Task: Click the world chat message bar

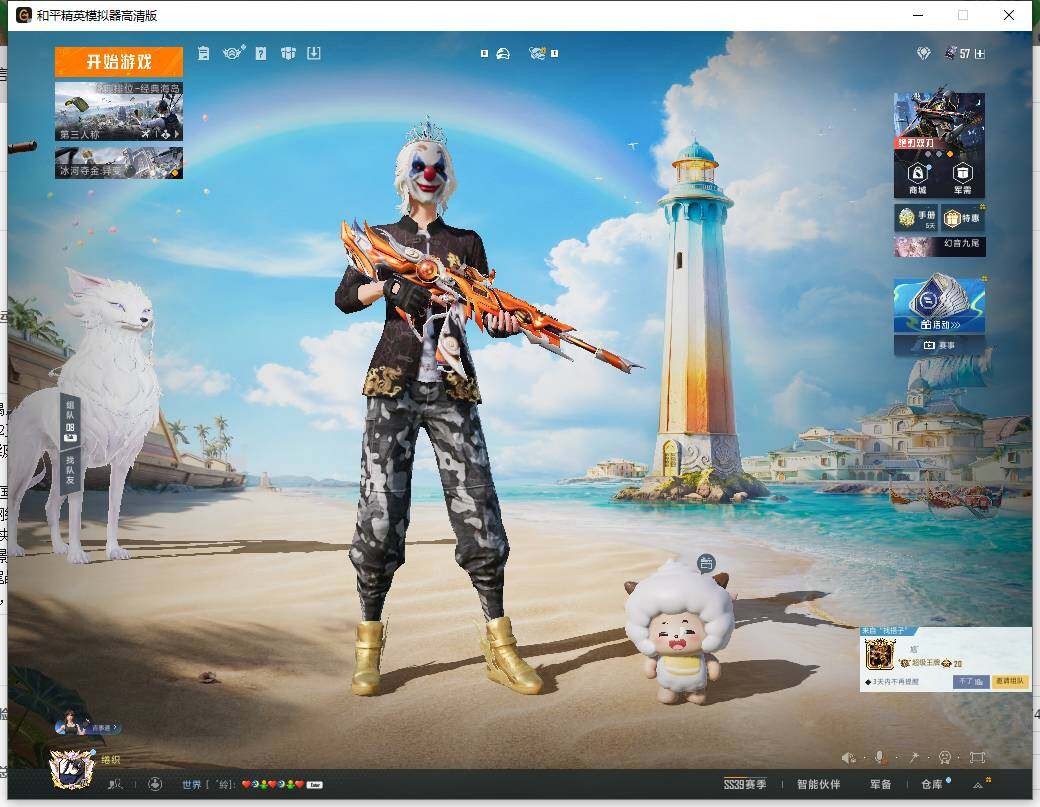Action: pos(252,784)
